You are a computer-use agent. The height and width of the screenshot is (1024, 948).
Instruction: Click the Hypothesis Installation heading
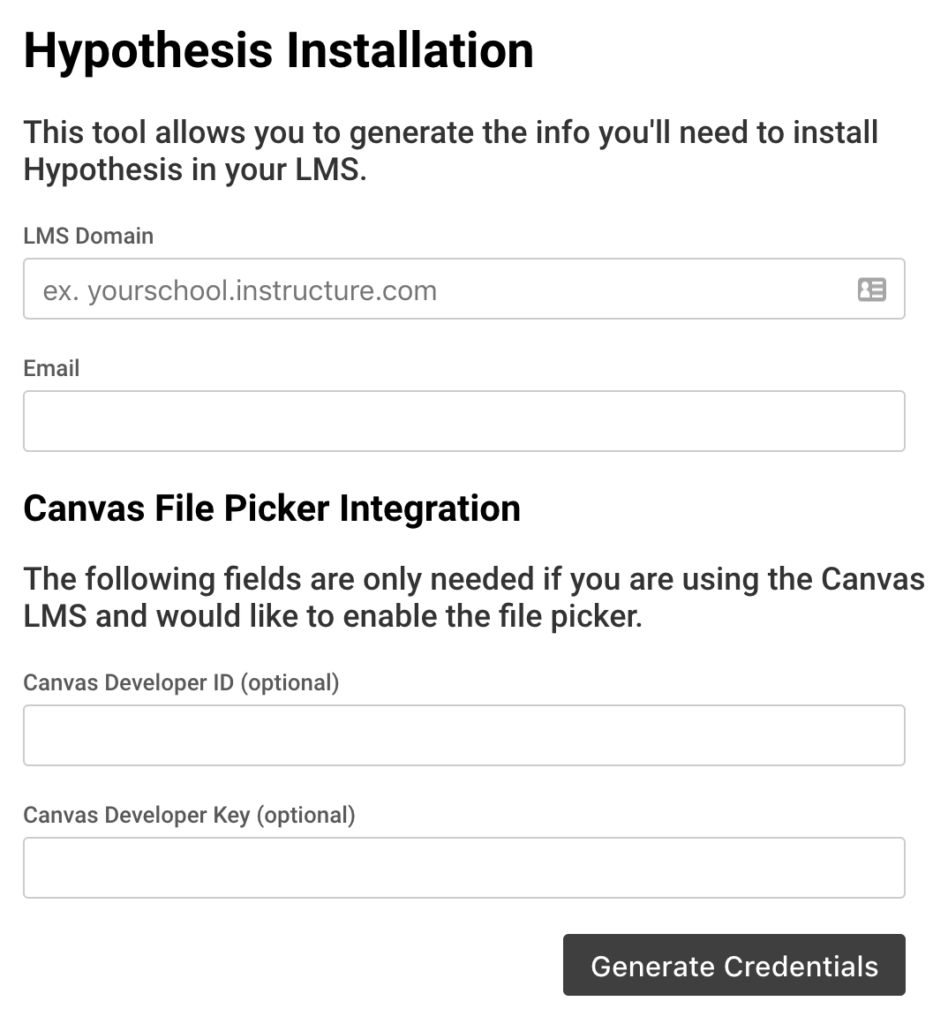(280, 47)
